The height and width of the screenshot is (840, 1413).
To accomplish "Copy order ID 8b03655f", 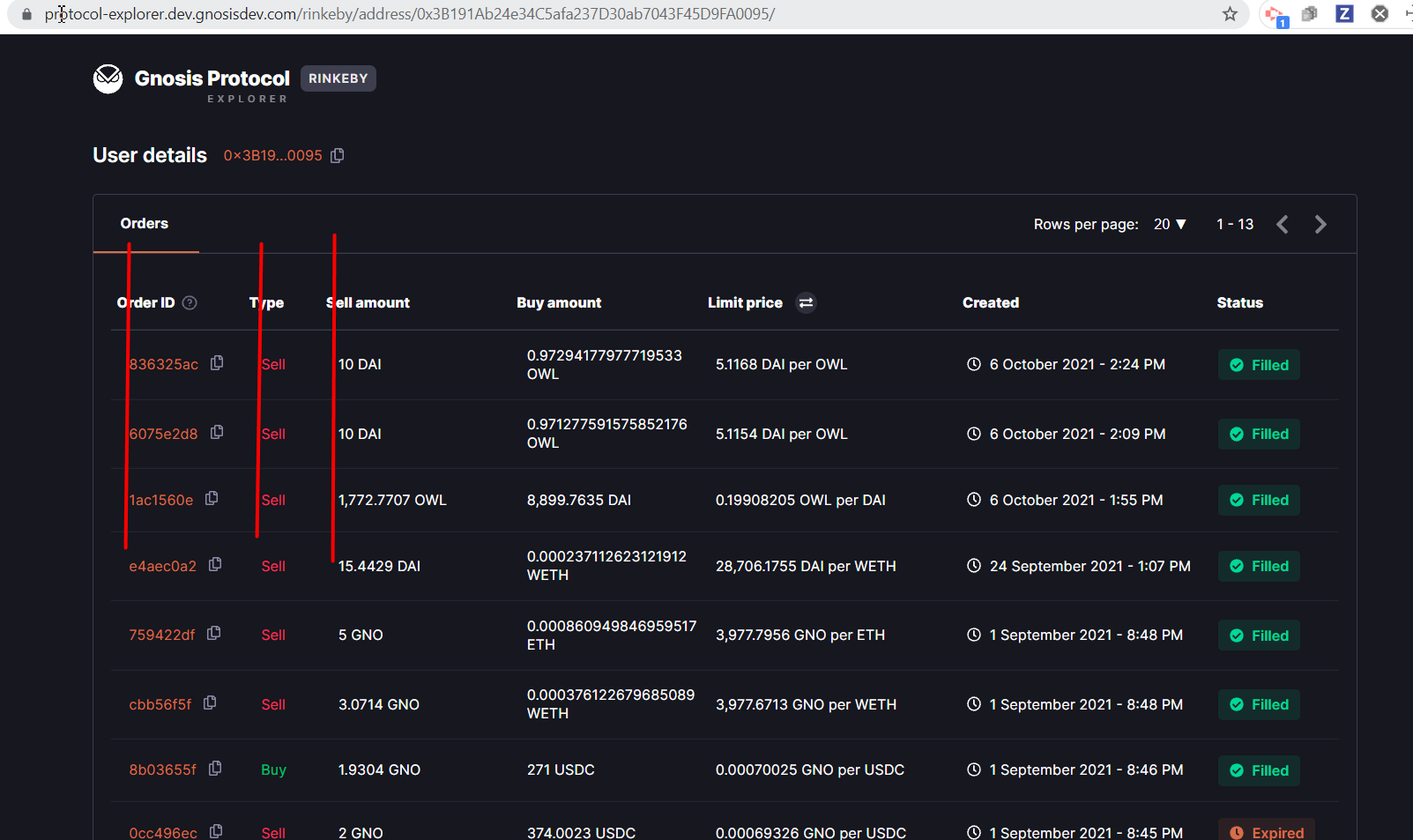I will pyautogui.click(x=215, y=769).
